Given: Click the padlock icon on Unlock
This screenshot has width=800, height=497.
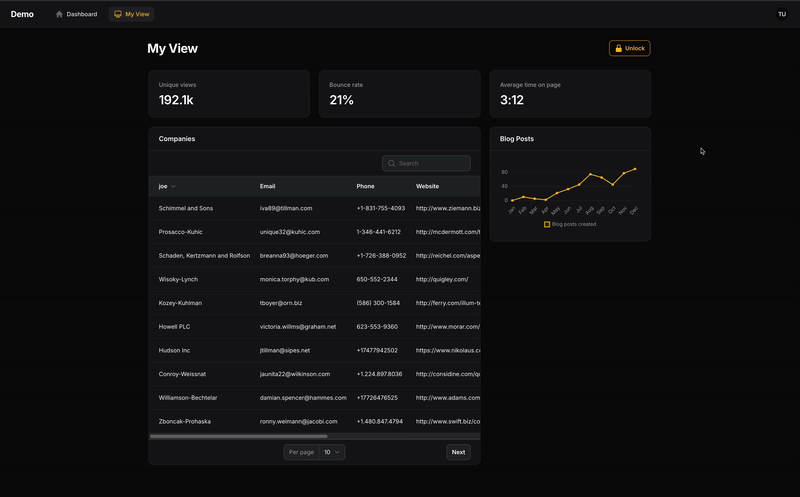Looking at the screenshot, I should (x=618, y=48).
